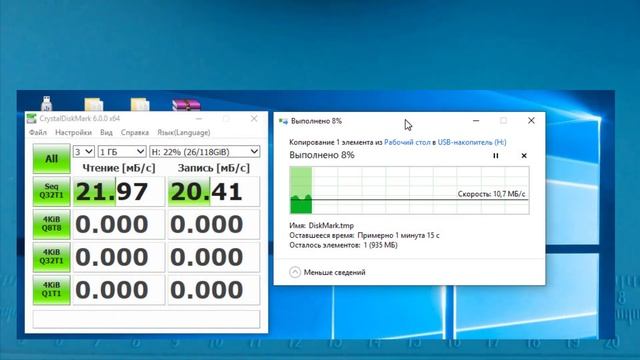
Task: Click the remaining time Примерно 1 минута 15 с
Action: (398, 236)
